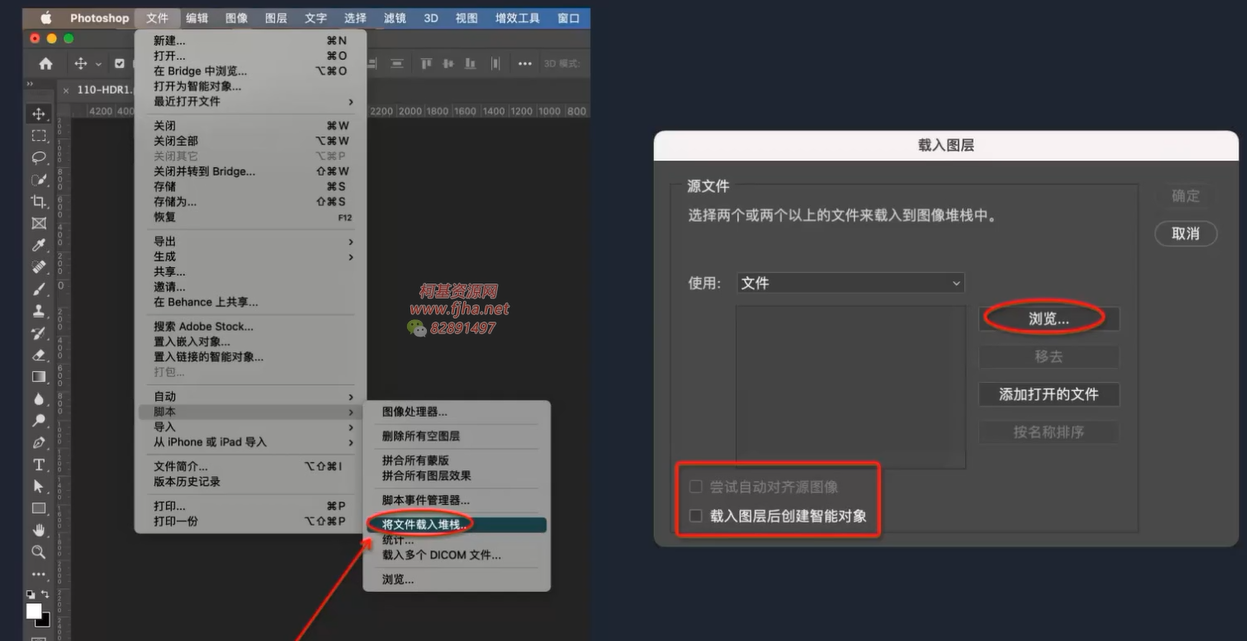Select the Type tool
The image size is (1247, 641).
pos(39,465)
